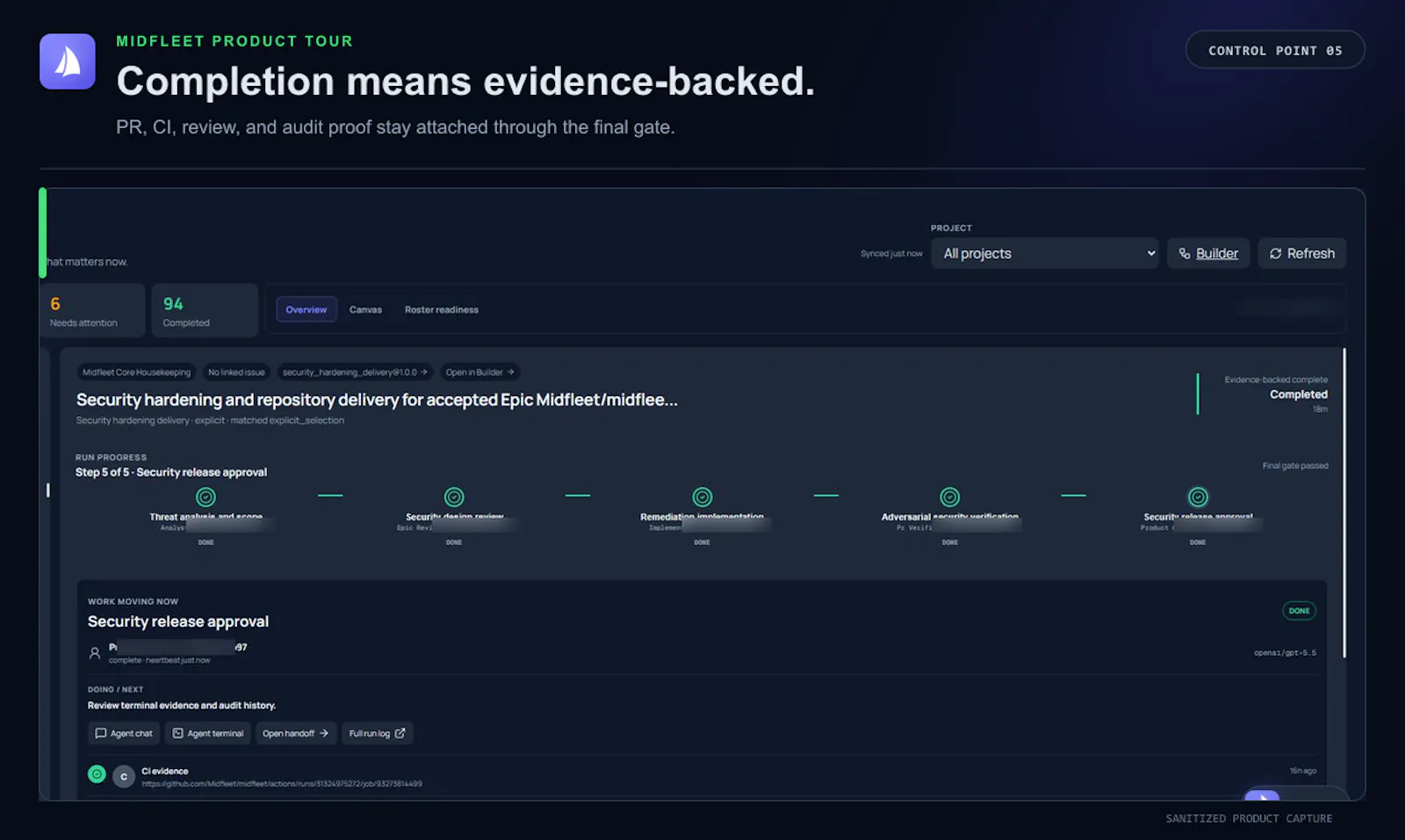Click the green CI evidence check icon
Viewport: 1405px width, 840px height.
coord(97,774)
